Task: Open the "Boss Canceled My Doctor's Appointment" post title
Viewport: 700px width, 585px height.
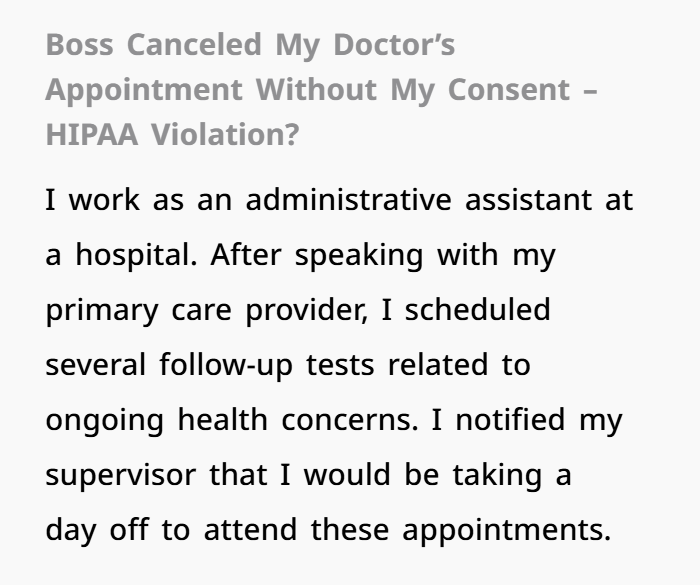Action: click(x=321, y=89)
